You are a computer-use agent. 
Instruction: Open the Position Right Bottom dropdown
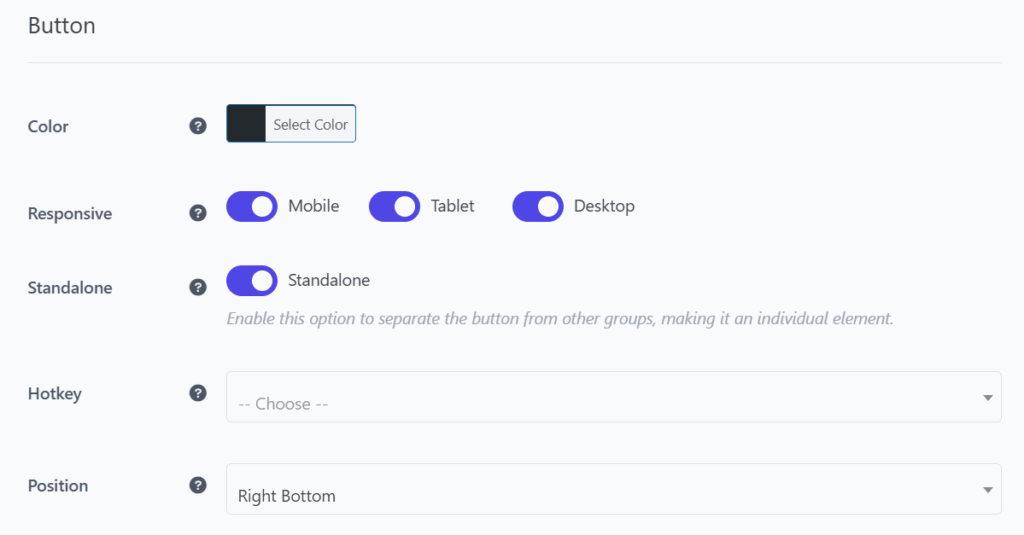(x=613, y=489)
